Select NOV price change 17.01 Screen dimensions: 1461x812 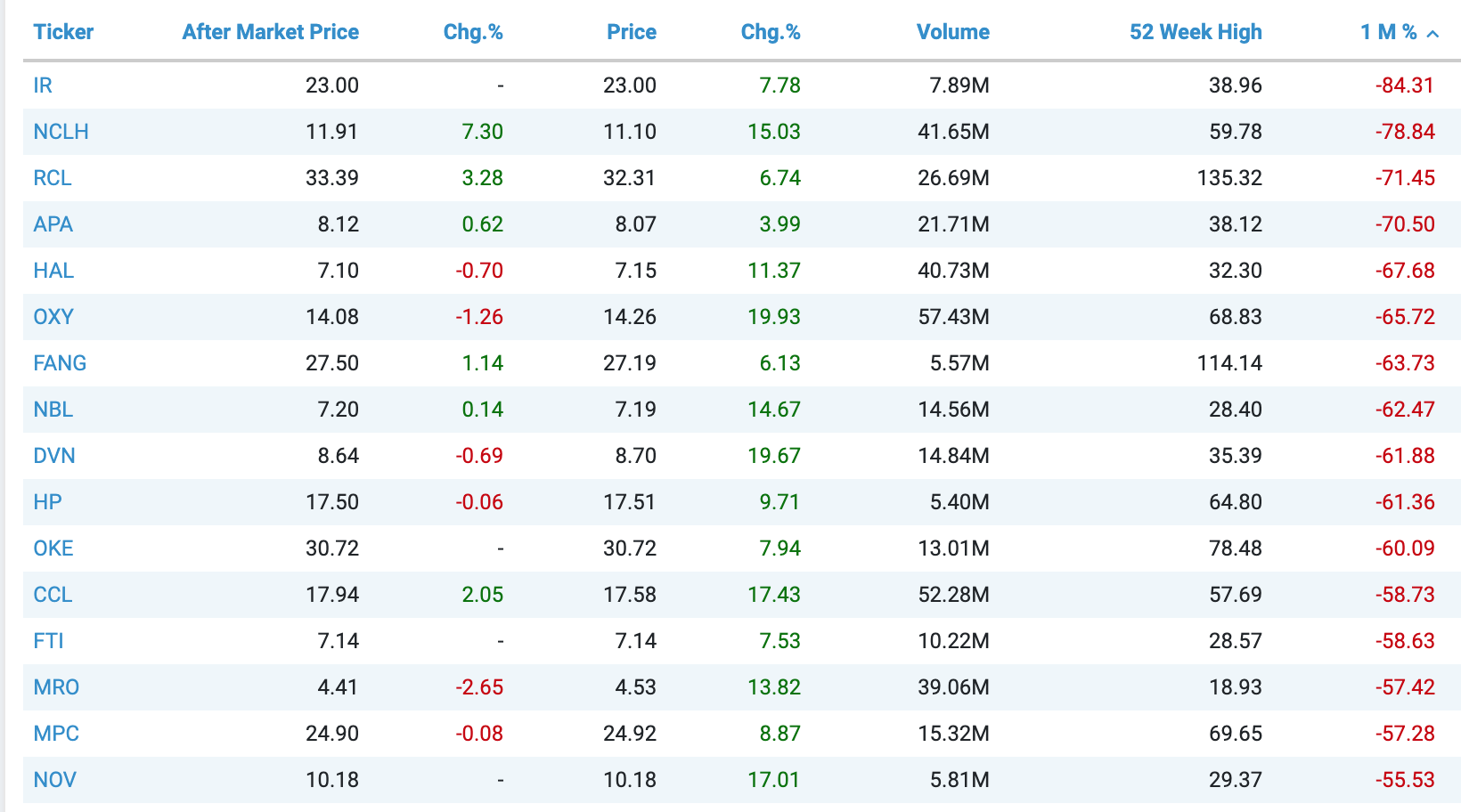click(x=774, y=780)
